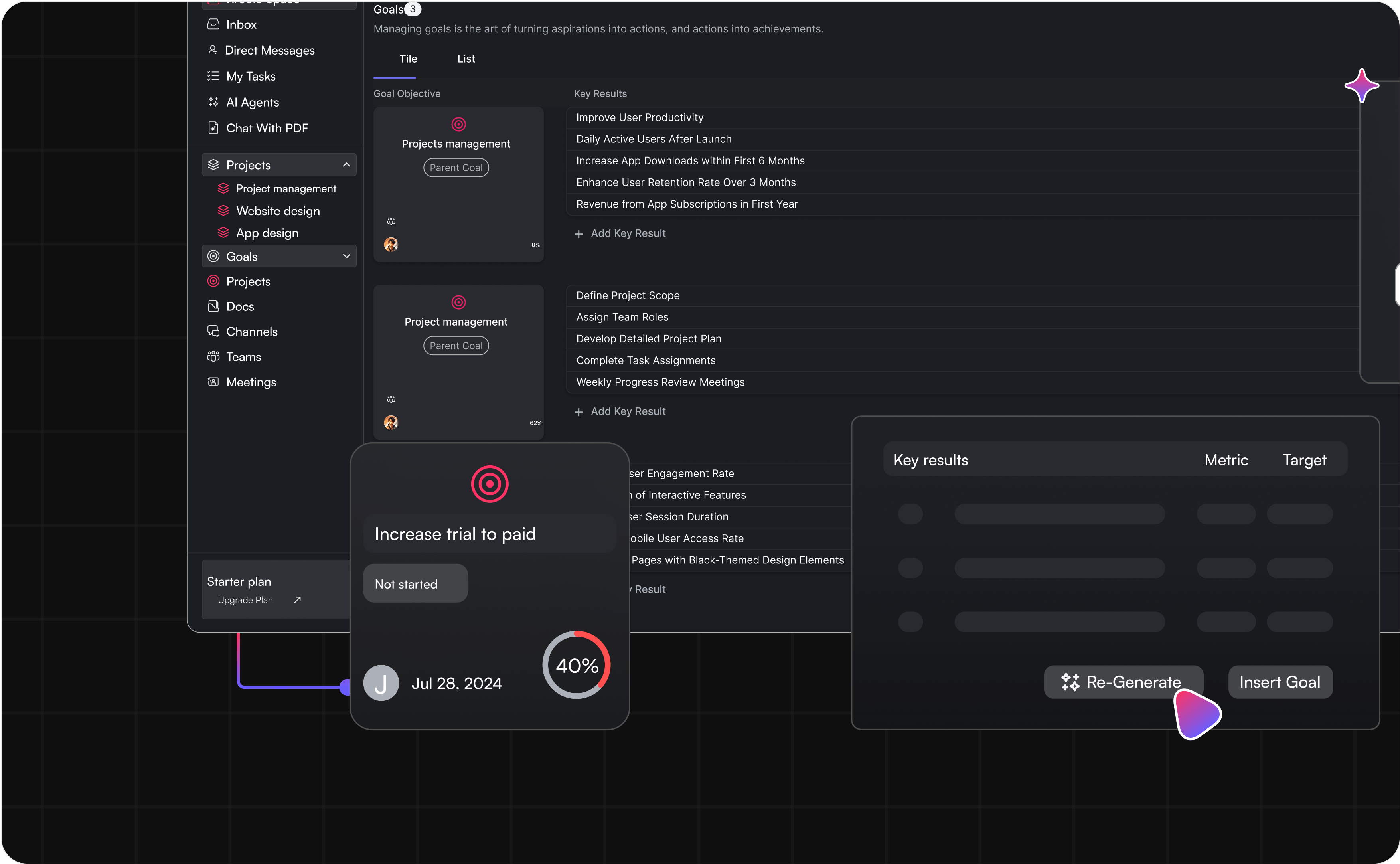Open Teams via its people icon
Screen dimensions: 1400x864
tap(213, 356)
